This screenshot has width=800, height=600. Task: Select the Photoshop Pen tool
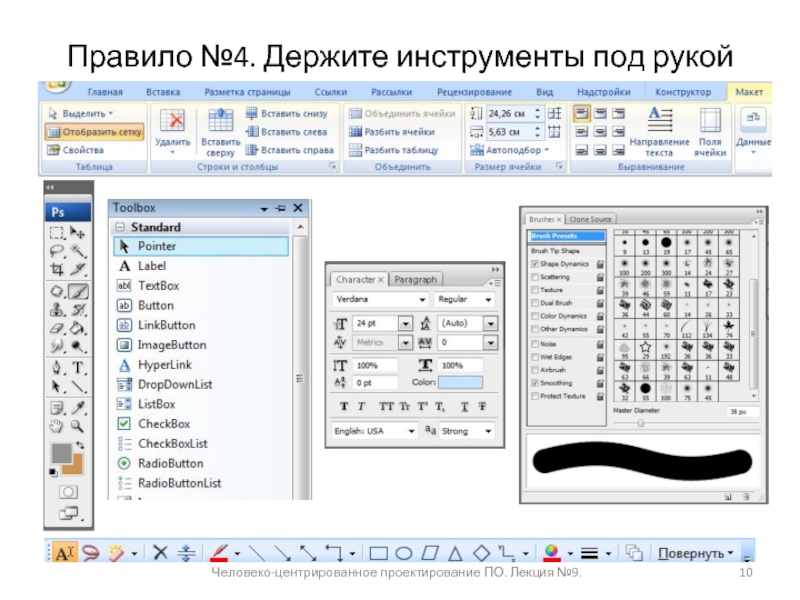coord(57,367)
